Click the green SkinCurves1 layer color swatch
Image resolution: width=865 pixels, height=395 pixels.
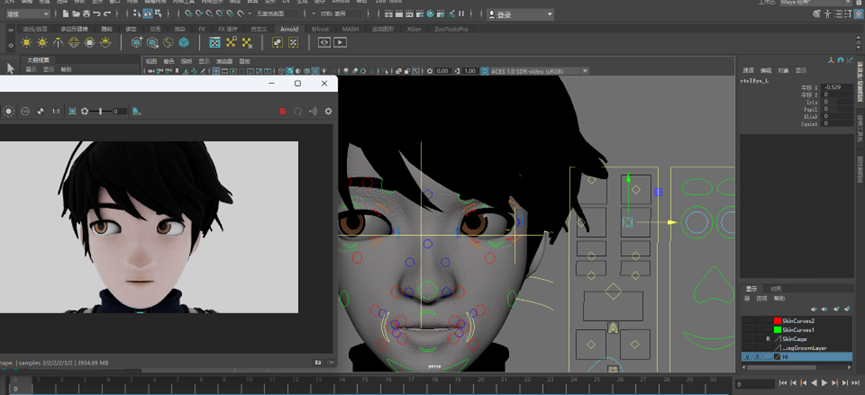pos(778,330)
